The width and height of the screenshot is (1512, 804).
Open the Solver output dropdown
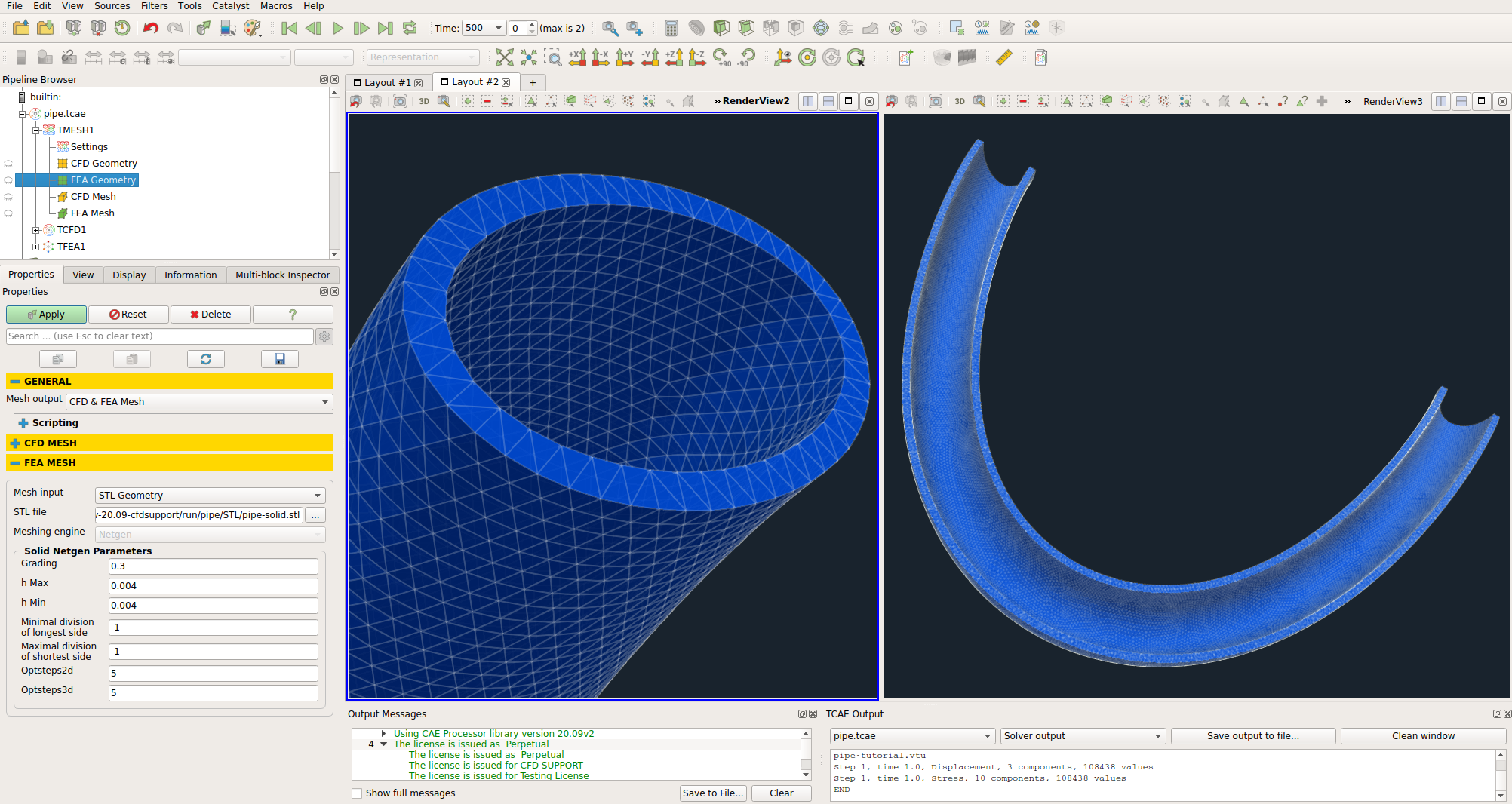(1082, 736)
